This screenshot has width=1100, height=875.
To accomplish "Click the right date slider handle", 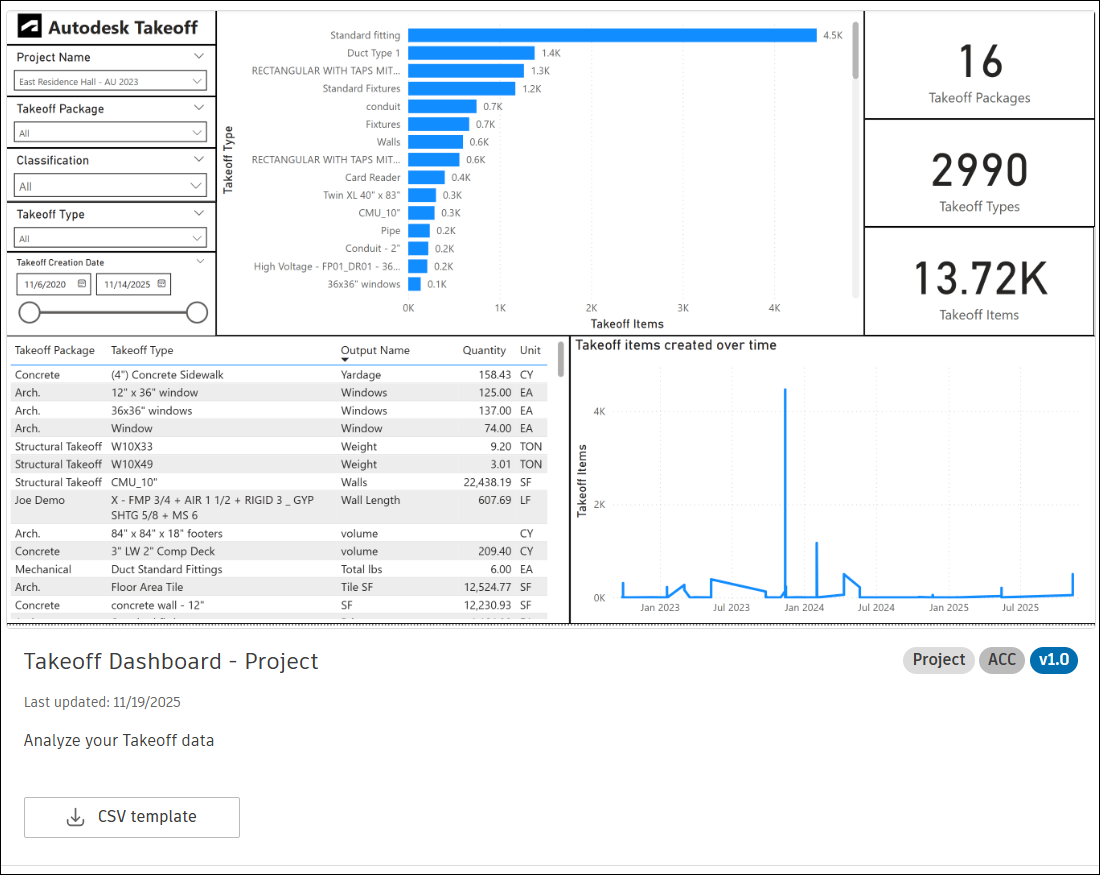I will pyautogui.click(x=197, y=312).
